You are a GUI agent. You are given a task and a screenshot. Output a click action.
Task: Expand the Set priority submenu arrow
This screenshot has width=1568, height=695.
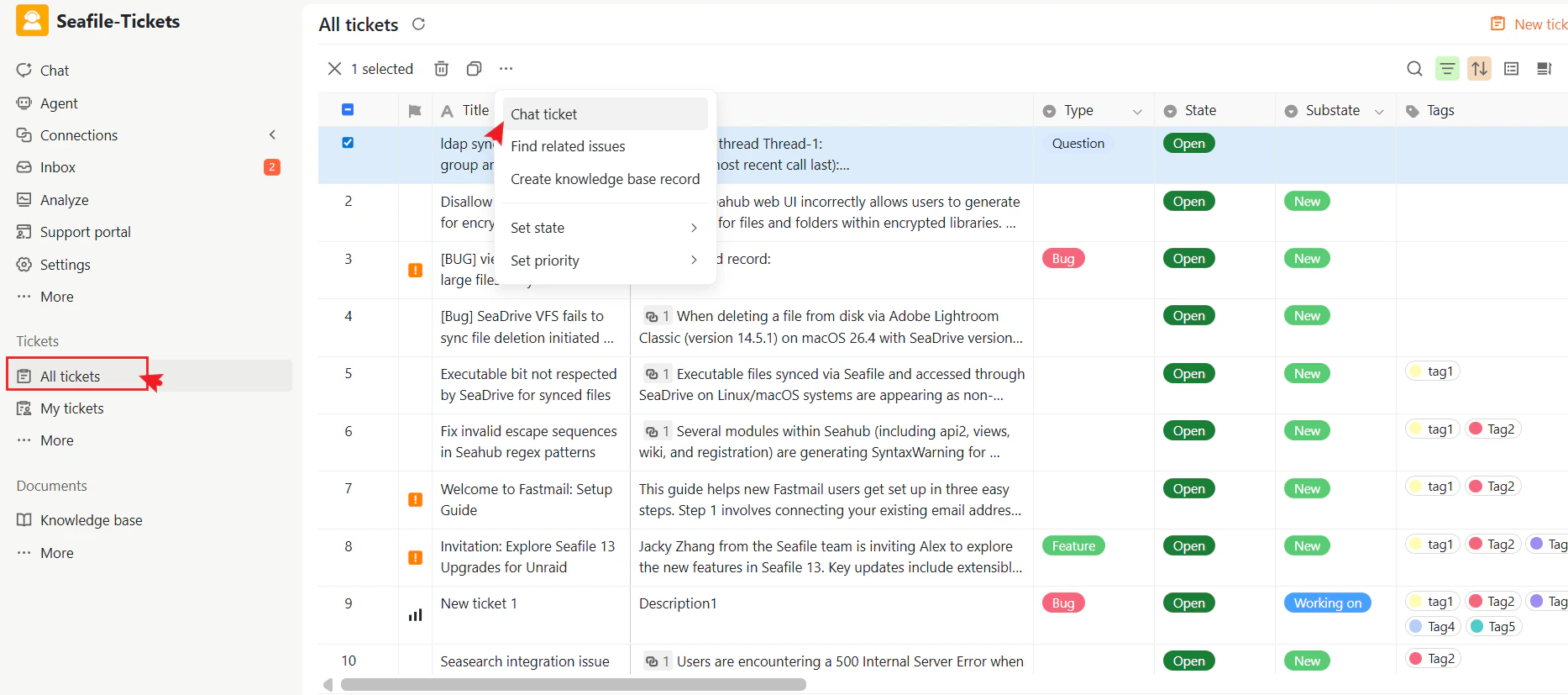[694, 260]
